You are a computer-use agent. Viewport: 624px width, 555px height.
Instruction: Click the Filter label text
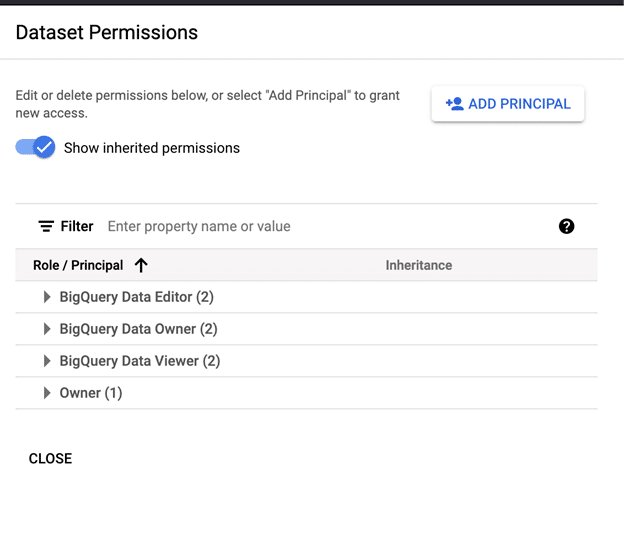pos(77,227)
